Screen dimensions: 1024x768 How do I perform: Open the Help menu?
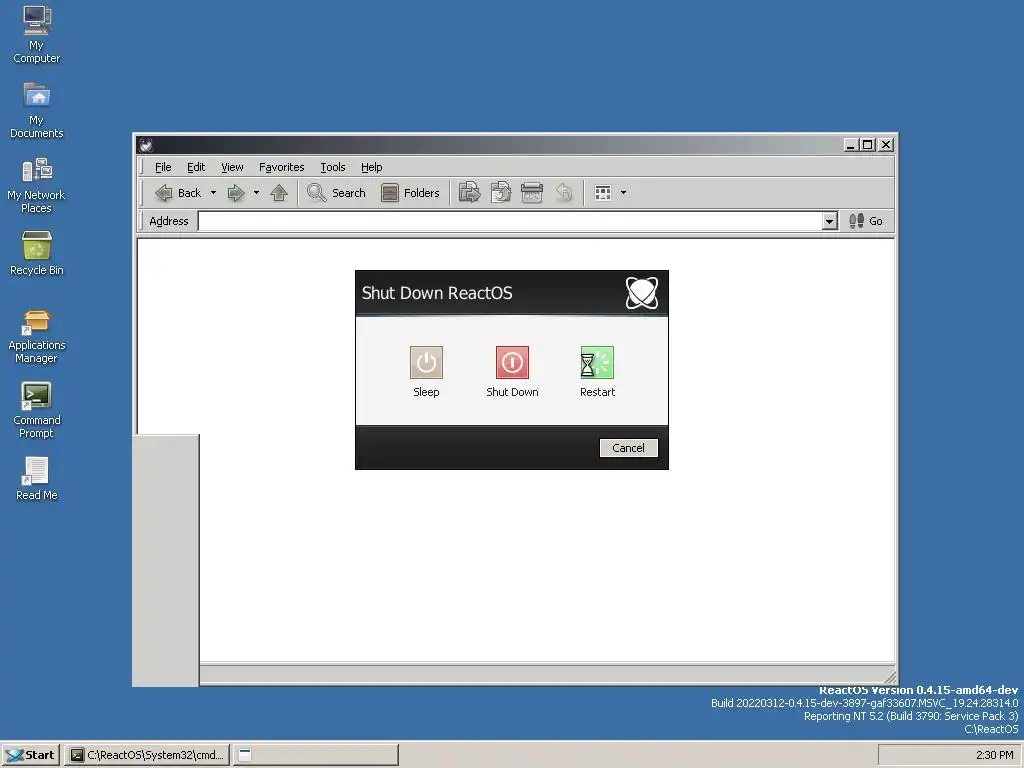pos(372,167)
